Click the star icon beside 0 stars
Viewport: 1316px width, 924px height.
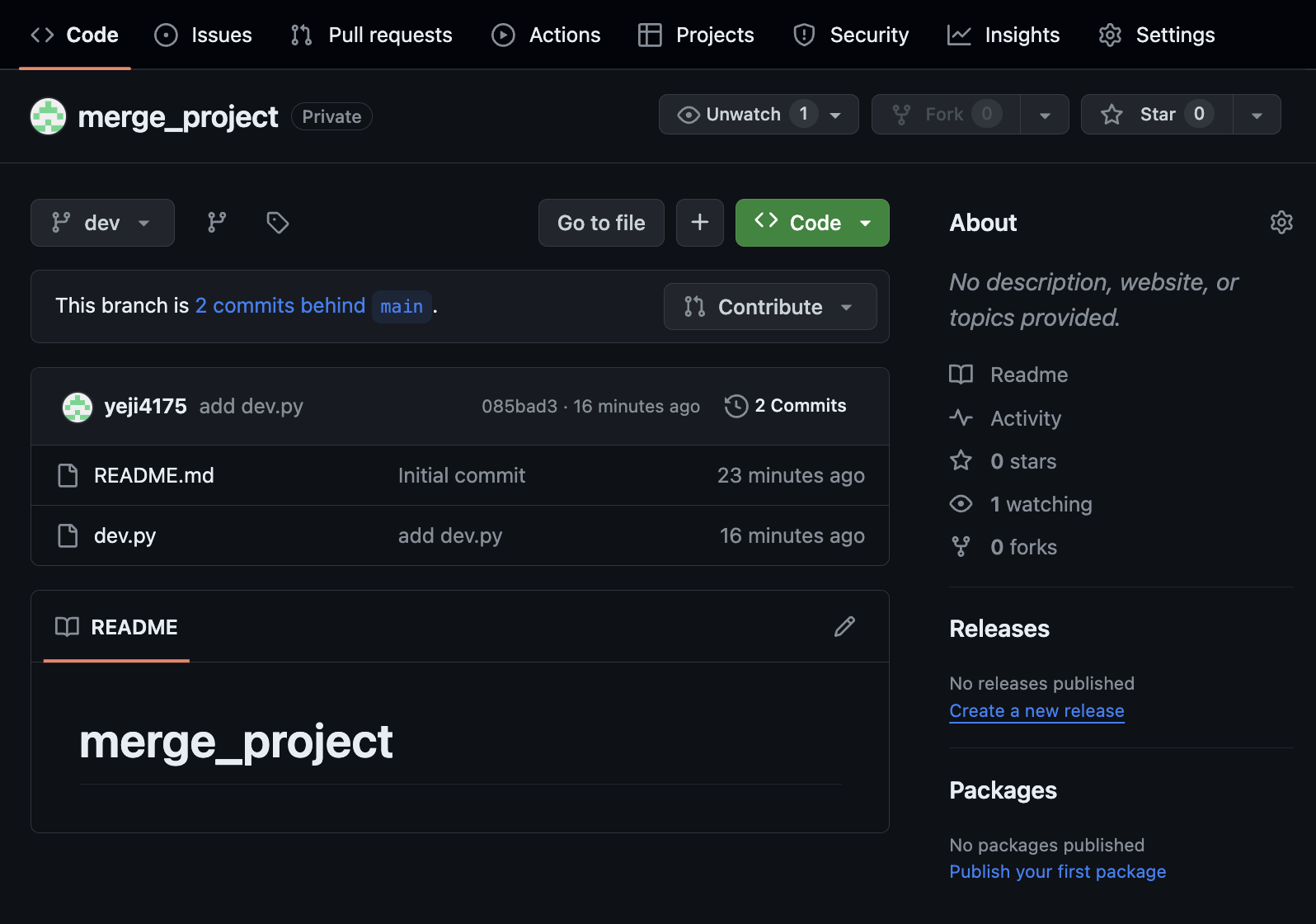961,460
